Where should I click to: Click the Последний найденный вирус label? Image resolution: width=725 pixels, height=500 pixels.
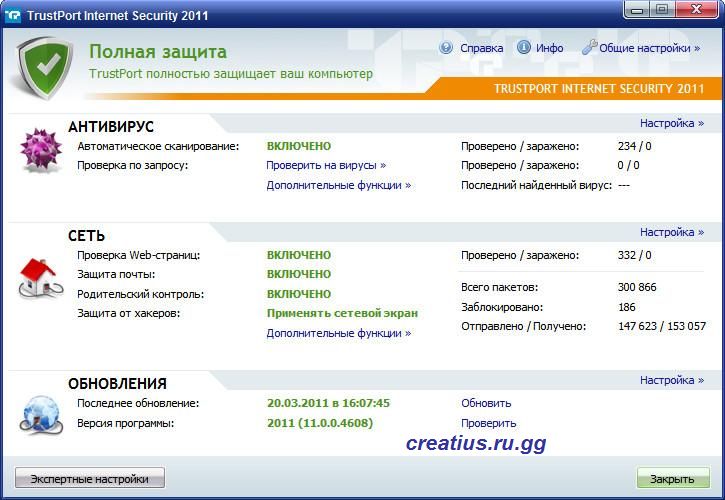coord(536,185)
